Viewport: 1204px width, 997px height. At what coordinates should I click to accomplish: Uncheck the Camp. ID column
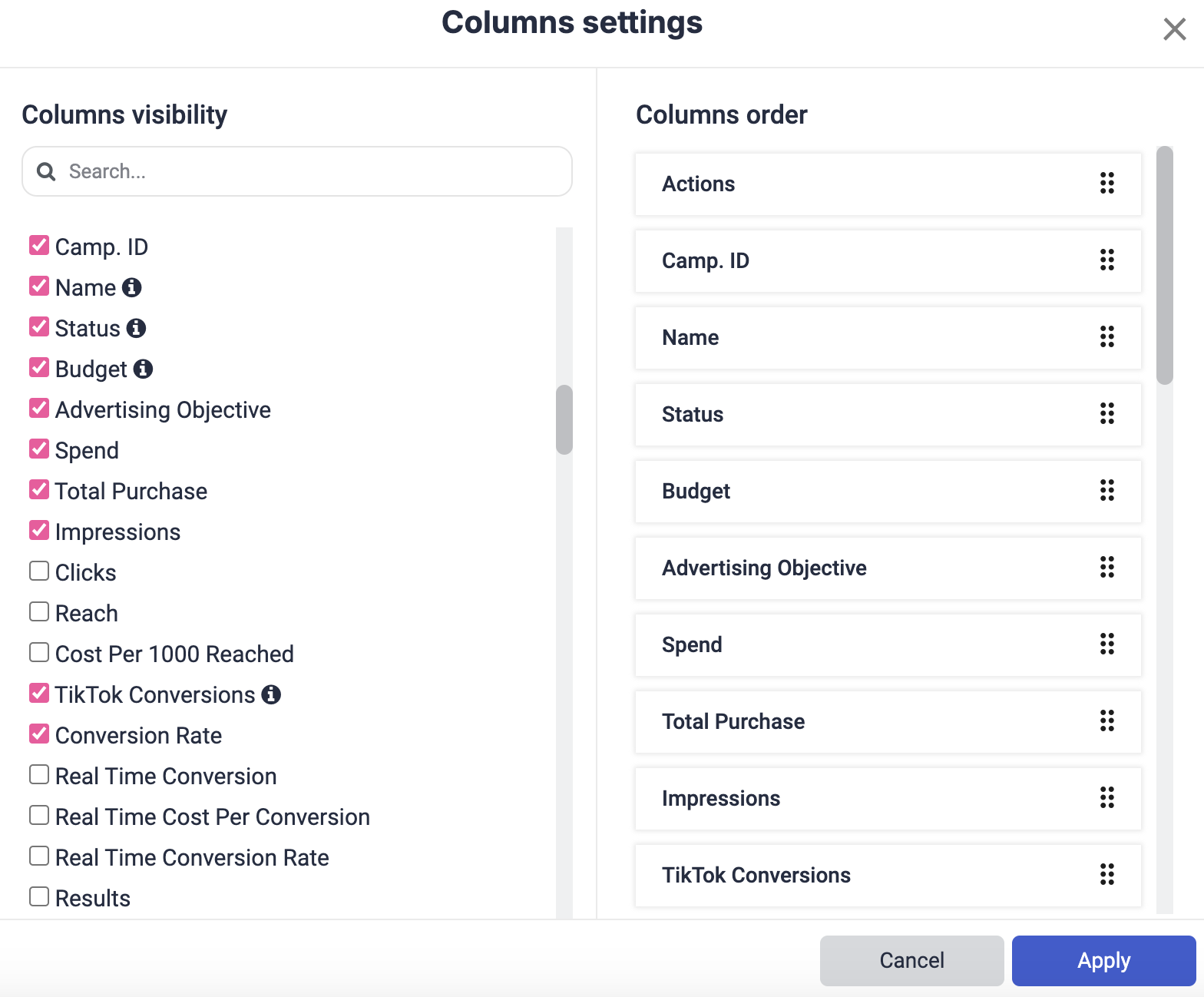39,244
